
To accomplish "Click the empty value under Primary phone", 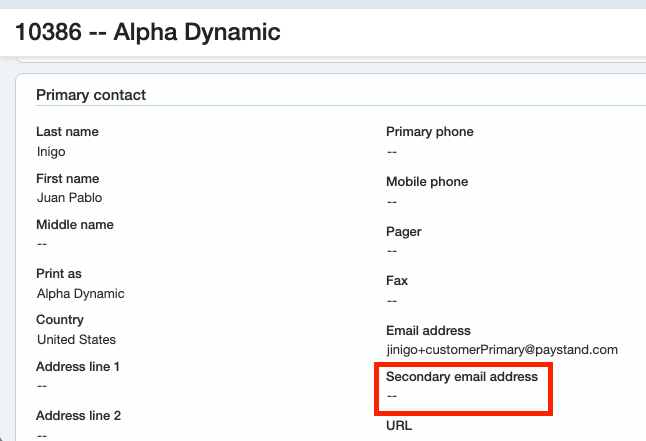I will 392,152.
